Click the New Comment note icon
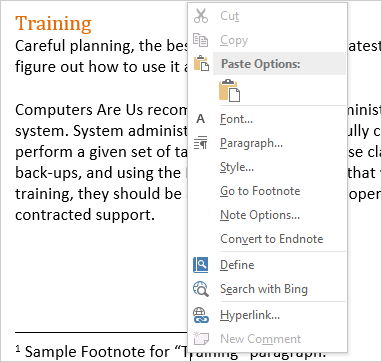 [x=201, y=339]
